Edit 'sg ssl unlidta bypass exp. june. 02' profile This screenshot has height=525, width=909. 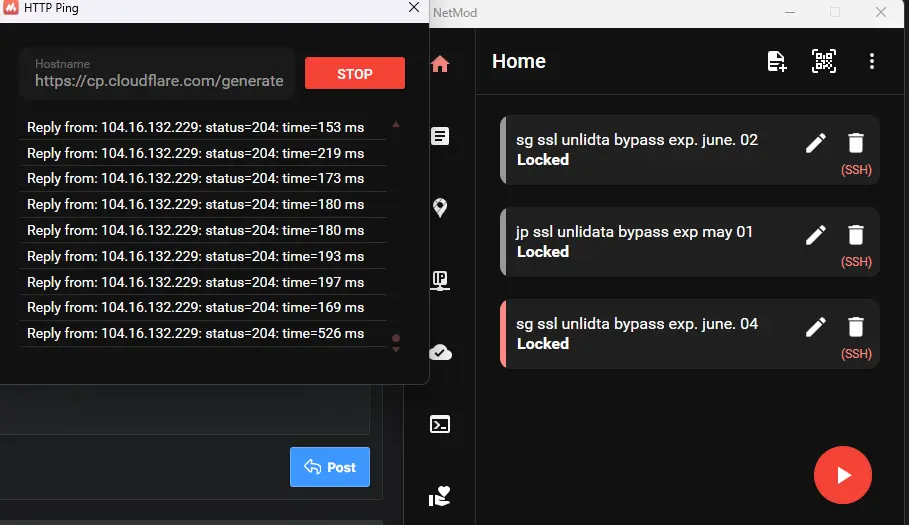(x=816, y=143)
